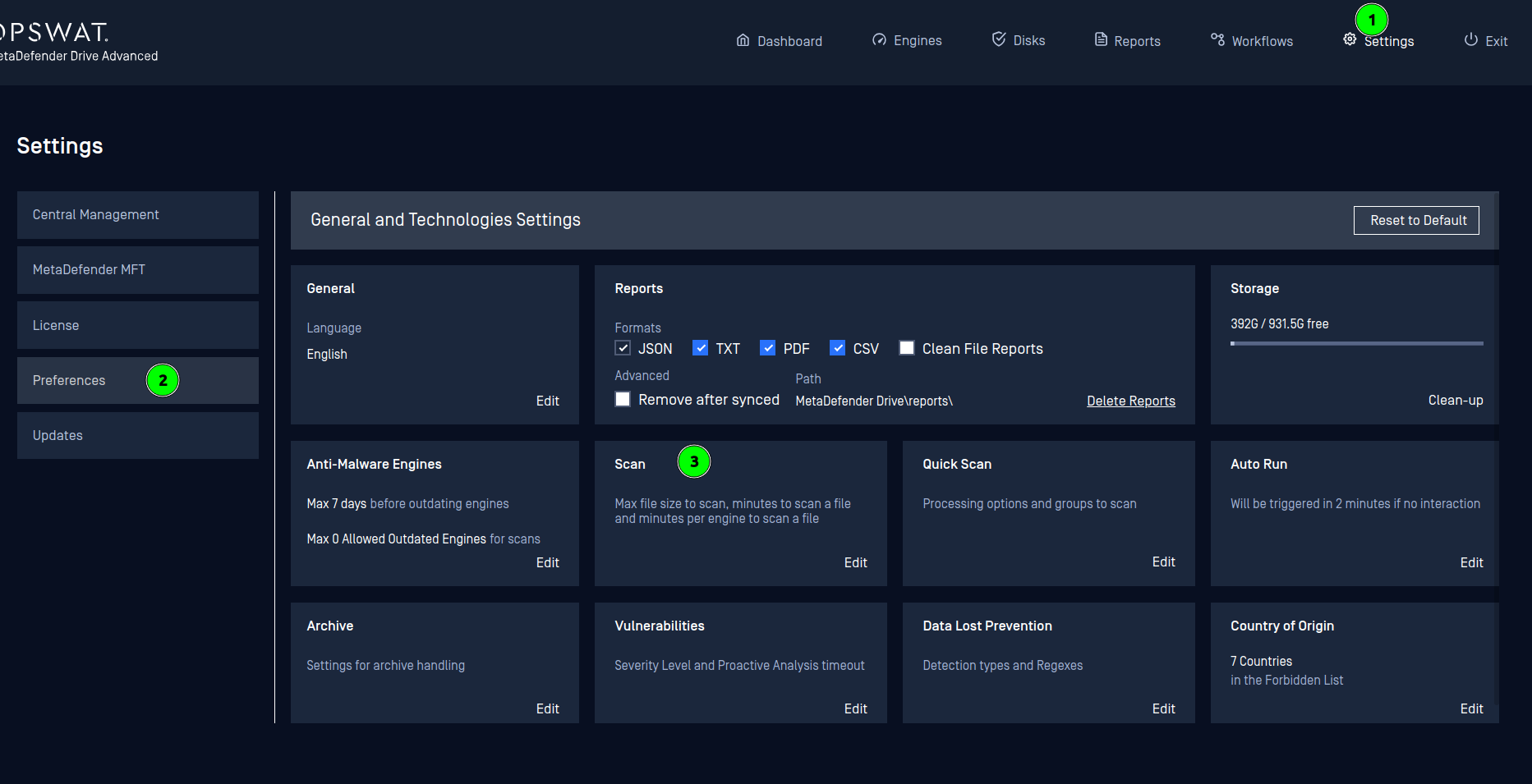Toggle the JSON report format checkbox

pyautogui.click(x=623, y=348)
